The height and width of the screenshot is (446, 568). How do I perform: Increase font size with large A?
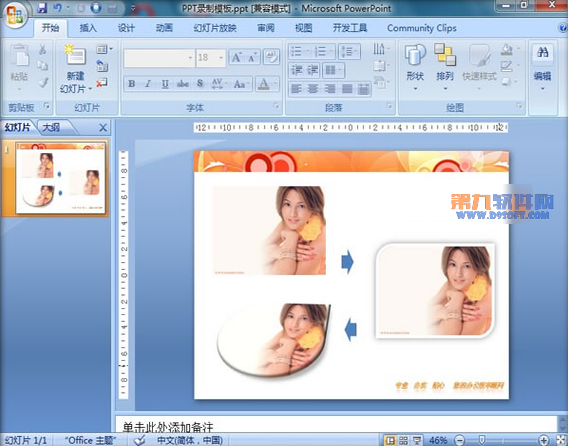[237, 57]
